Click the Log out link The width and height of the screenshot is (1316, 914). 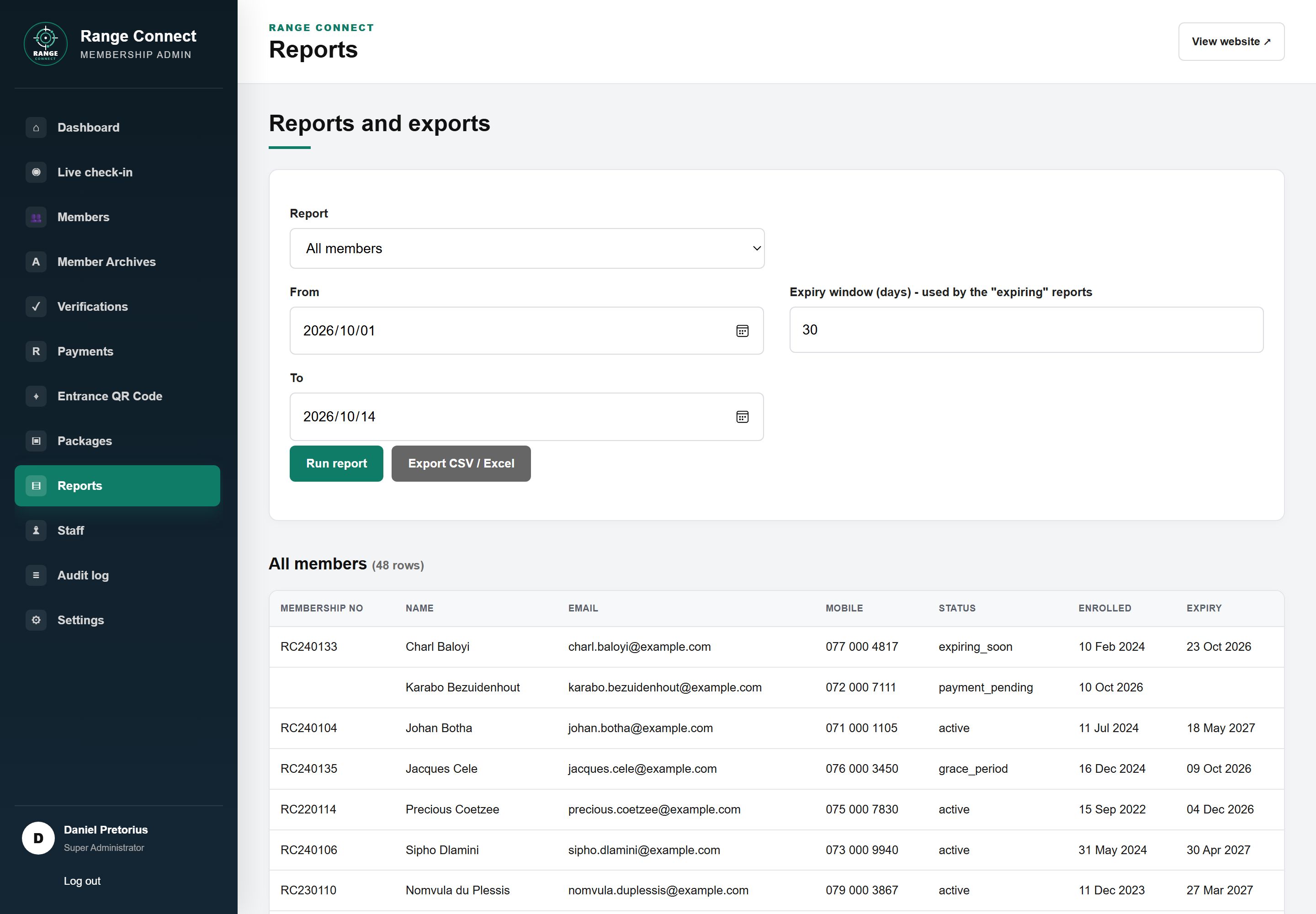82,881
